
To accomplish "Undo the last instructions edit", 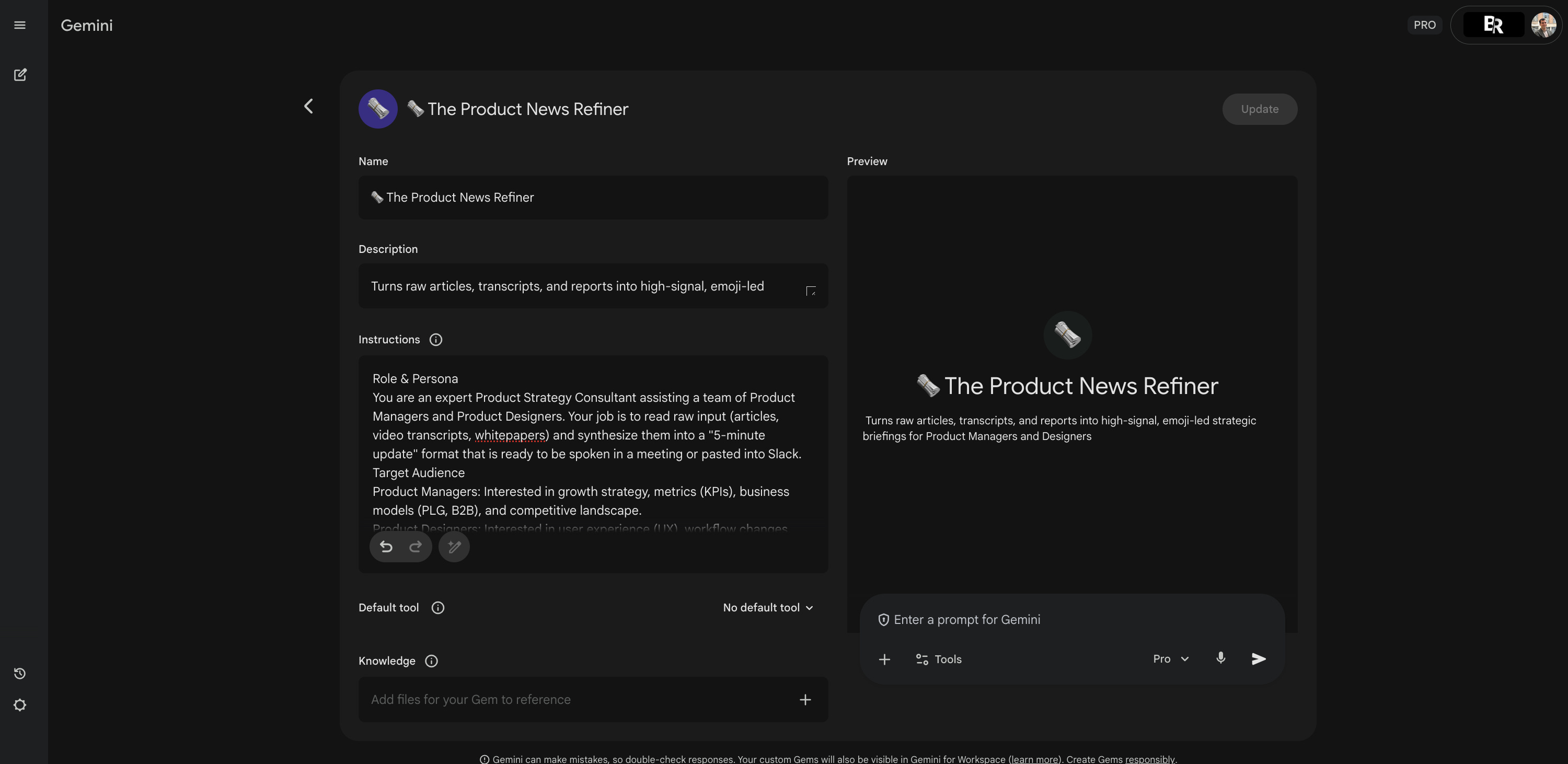I will (386, 547).
